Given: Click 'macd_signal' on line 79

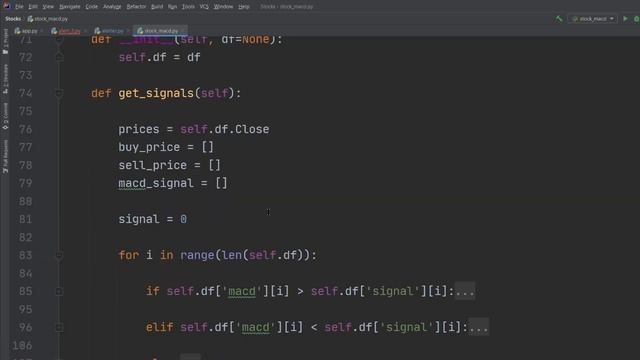Looking at the screenshot, I should 156,183.
